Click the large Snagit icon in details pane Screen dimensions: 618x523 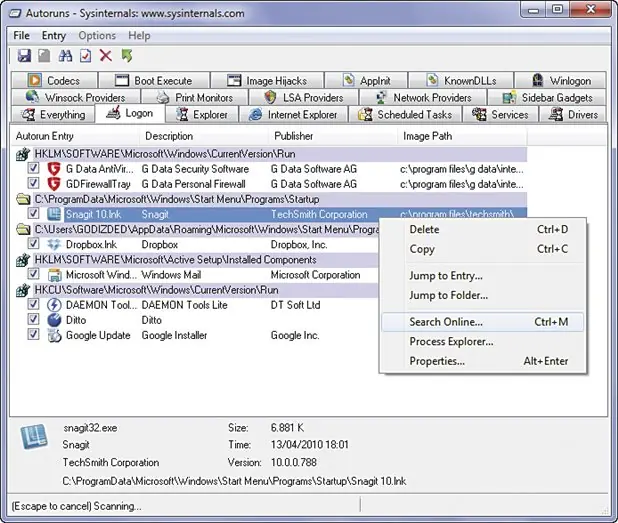(x=34, y=437)
